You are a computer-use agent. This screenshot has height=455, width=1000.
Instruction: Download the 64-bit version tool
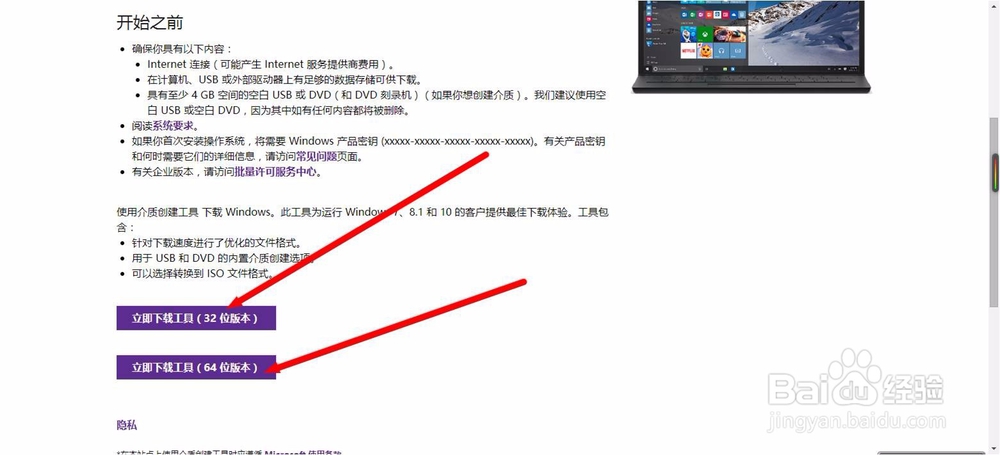point(196,367)
